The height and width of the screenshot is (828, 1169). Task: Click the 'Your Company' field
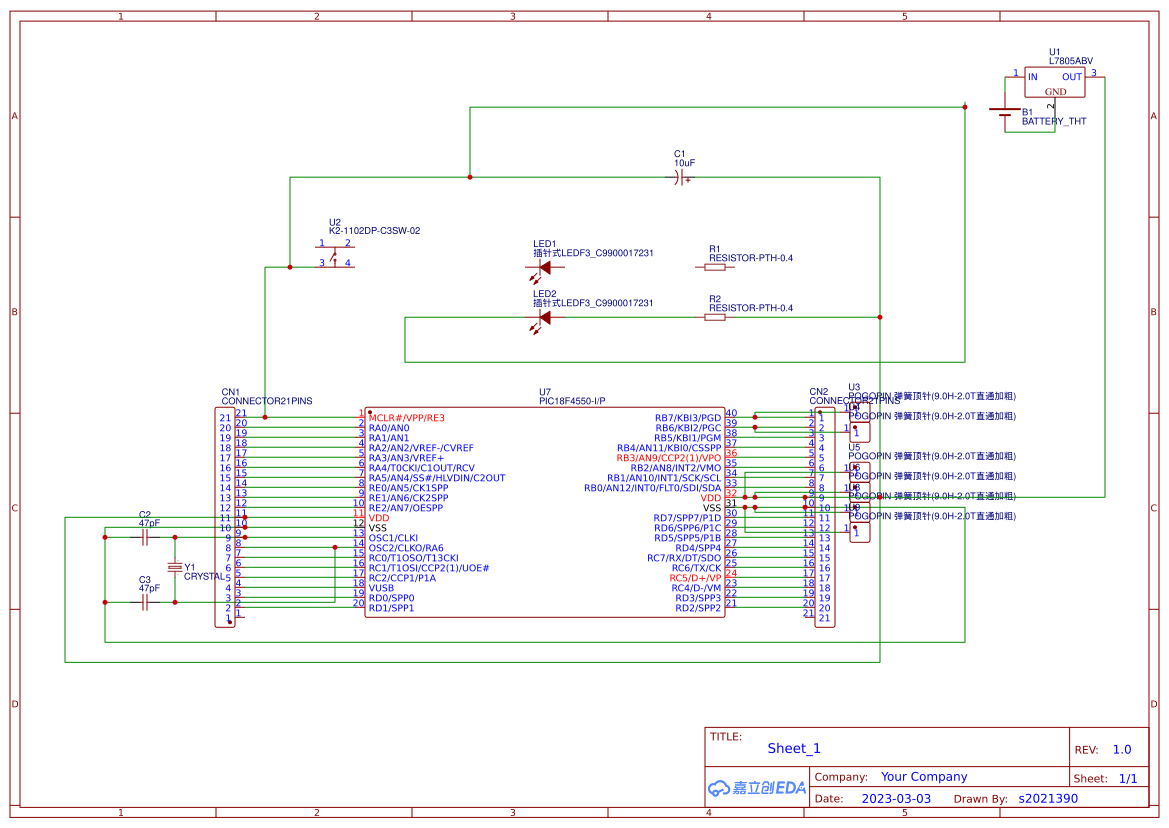click(x=924, y=777)
